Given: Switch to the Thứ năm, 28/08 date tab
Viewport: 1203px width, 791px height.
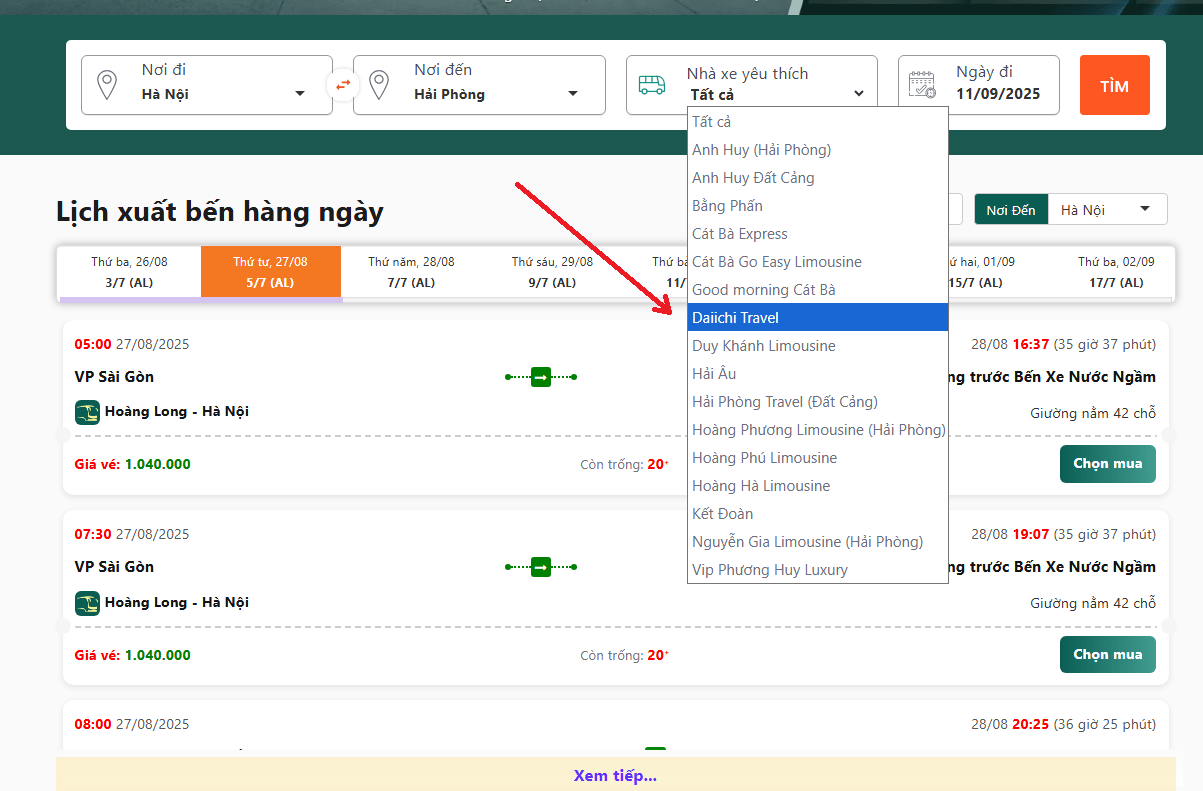Looking at the screenshot, I should (x=411, y=272).
